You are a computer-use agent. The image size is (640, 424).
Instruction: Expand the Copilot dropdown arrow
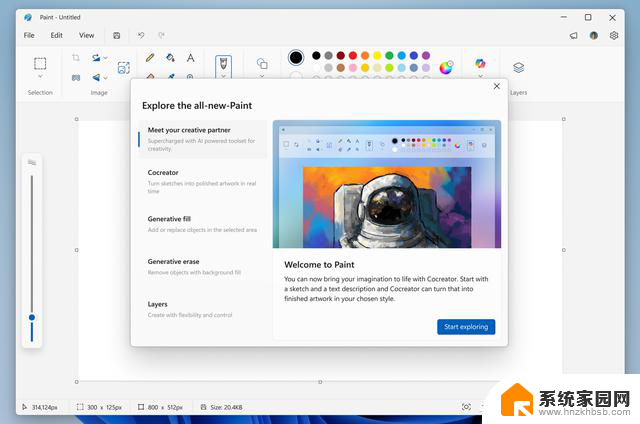480,76
